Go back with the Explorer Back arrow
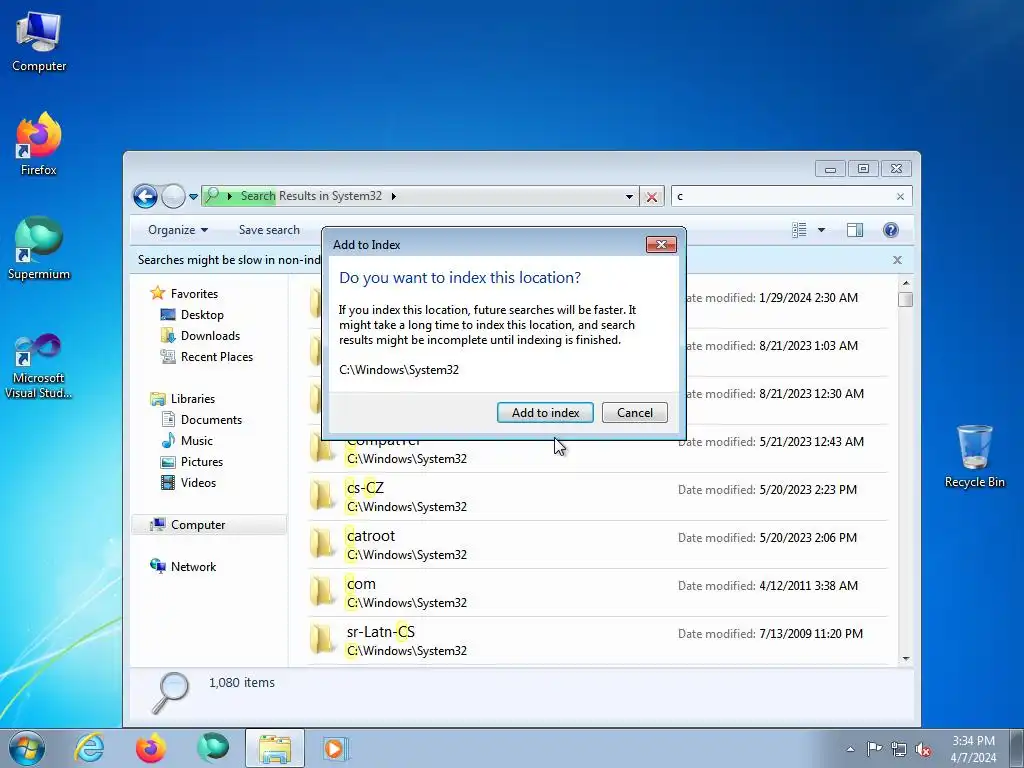Viewport: 1024px width, 768px height. click(145, 196)
